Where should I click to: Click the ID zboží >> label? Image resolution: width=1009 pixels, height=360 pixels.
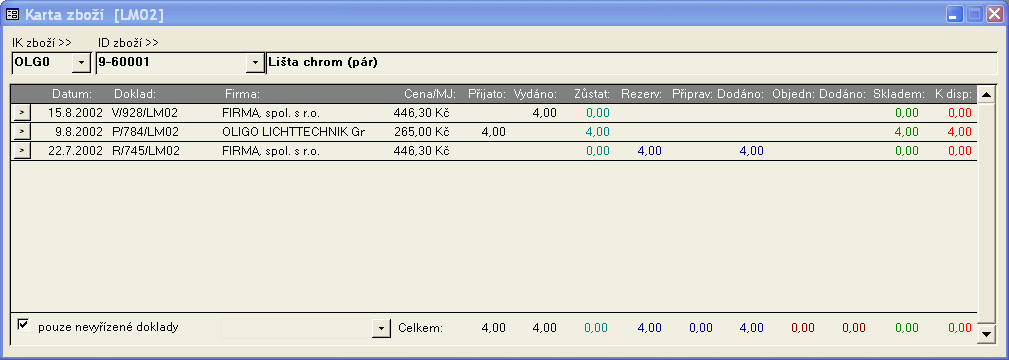click(x=128, y=43)
